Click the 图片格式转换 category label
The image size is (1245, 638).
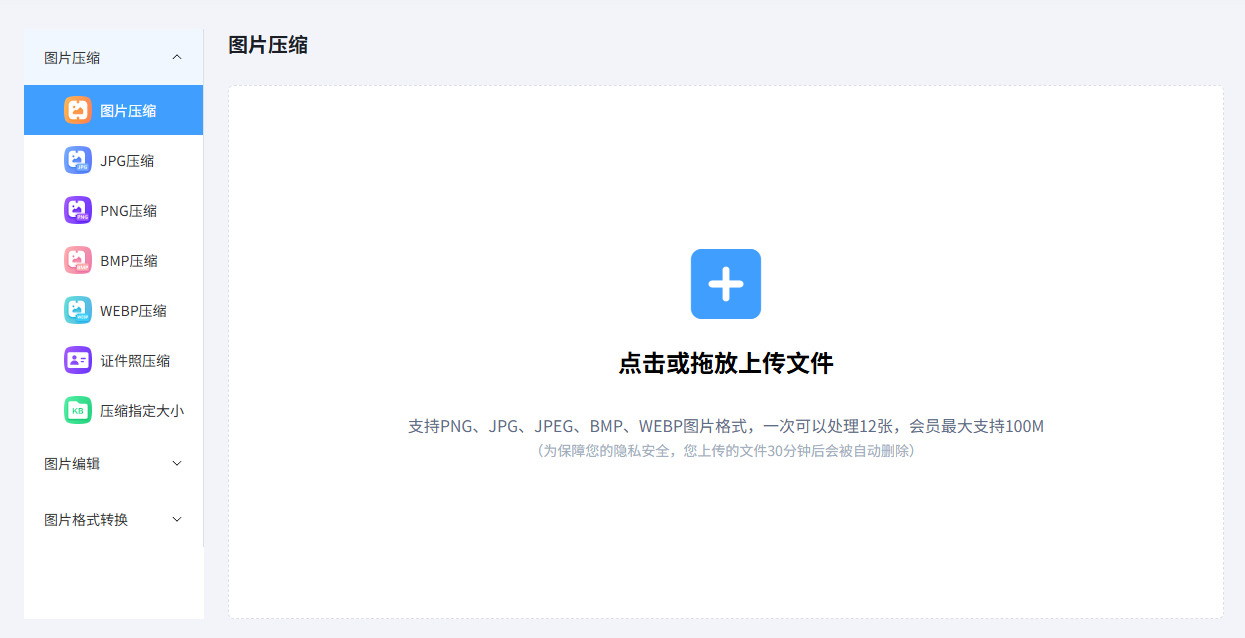(x=86, y=520)
